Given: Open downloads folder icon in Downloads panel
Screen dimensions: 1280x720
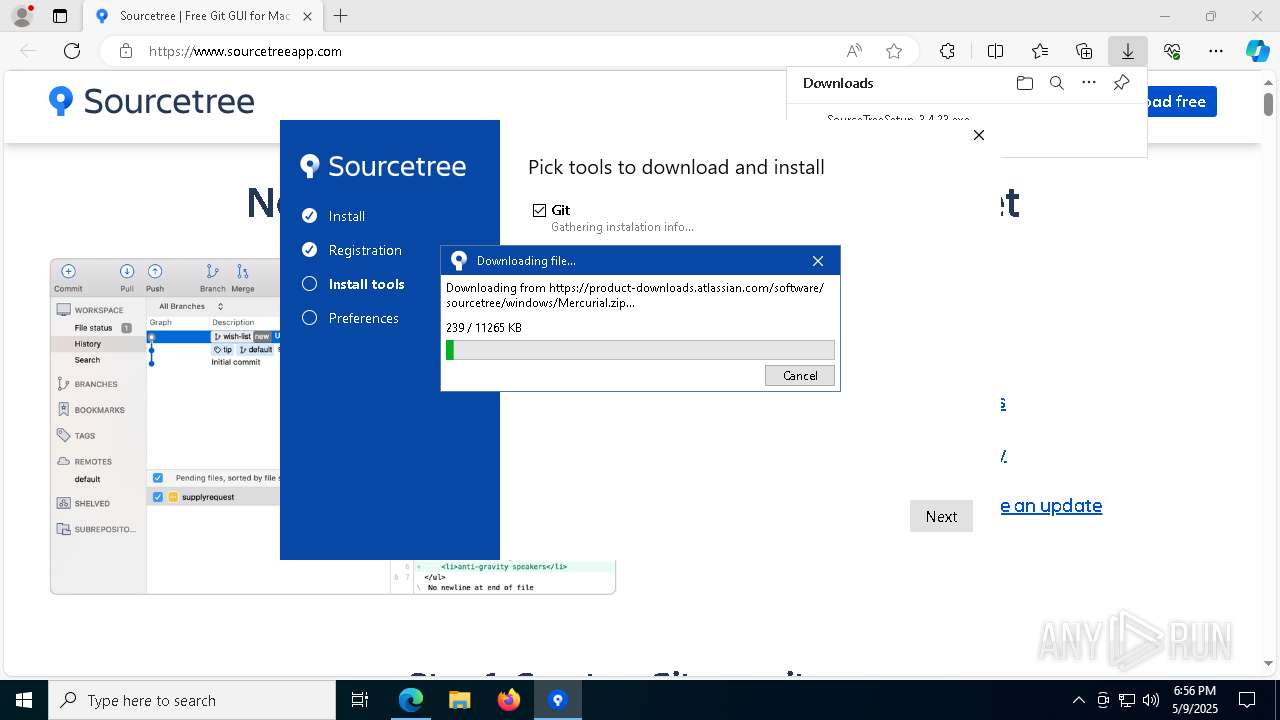Looking at the screenshot, I should click(x=1024, y=83).
